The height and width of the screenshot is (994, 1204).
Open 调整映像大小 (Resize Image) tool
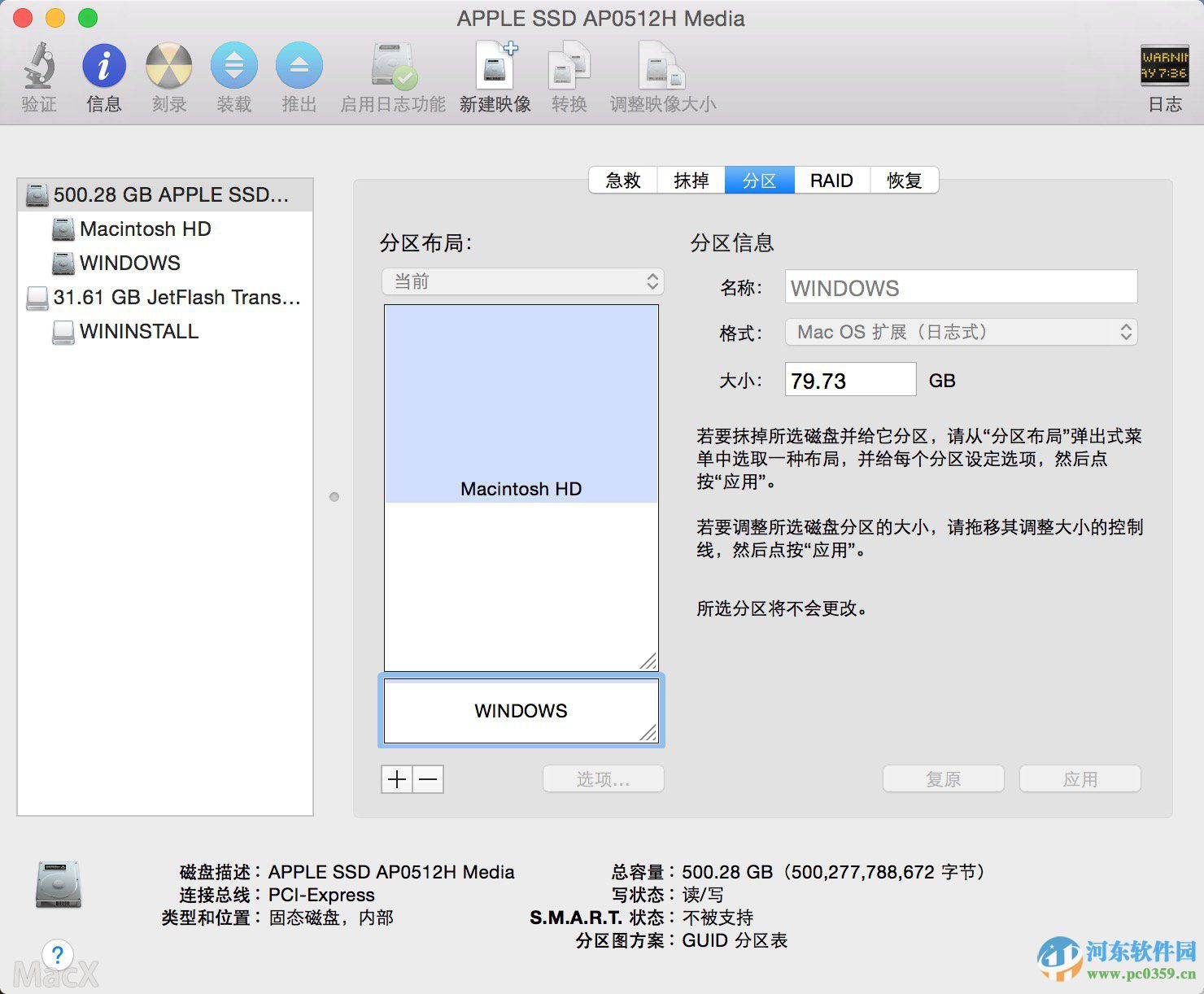pyautogui.click(x=661, y=73)
